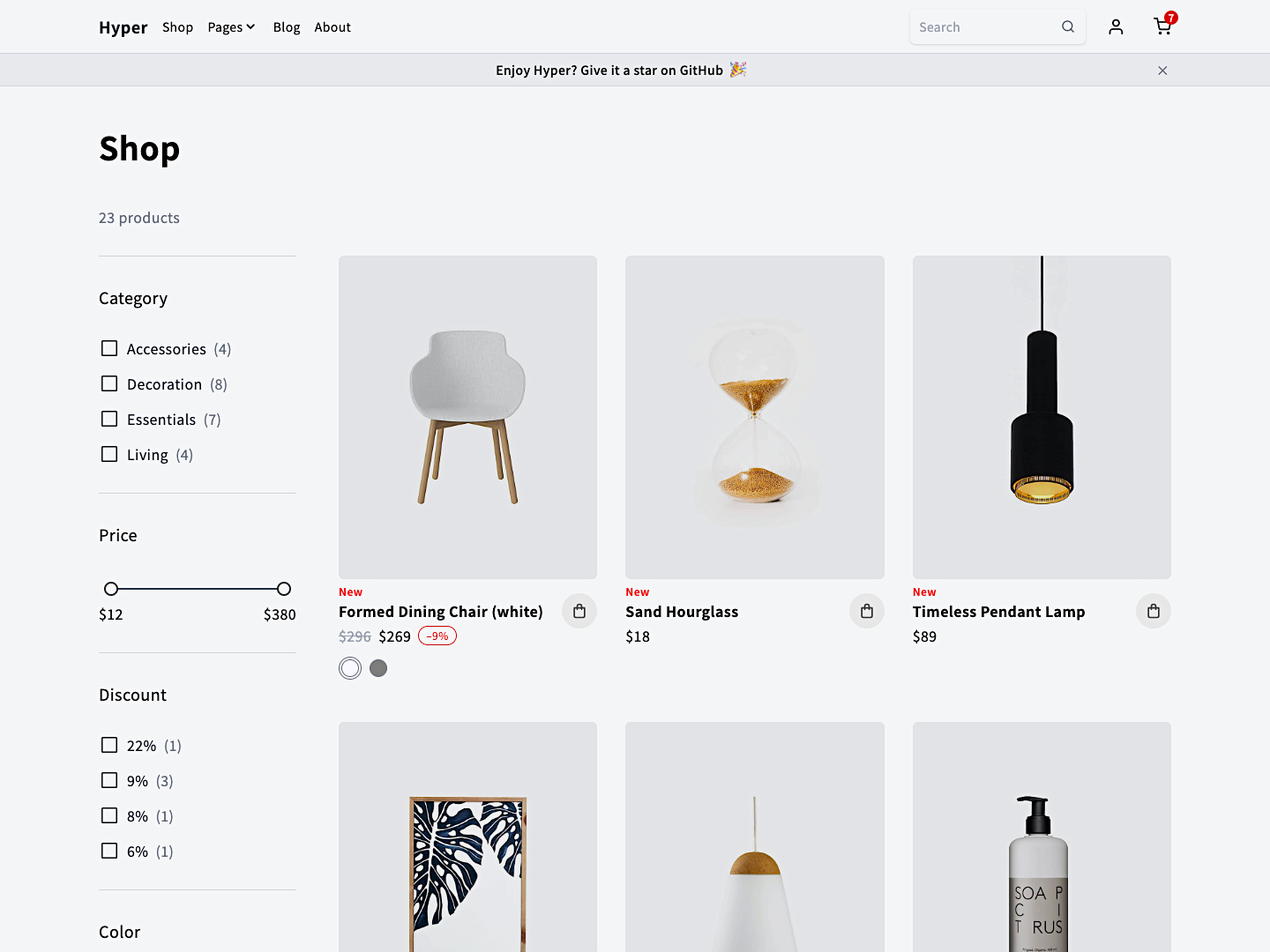Open the black pendant lamp image
This screenshot has height=952, width=1270.
coord(1042,417)
